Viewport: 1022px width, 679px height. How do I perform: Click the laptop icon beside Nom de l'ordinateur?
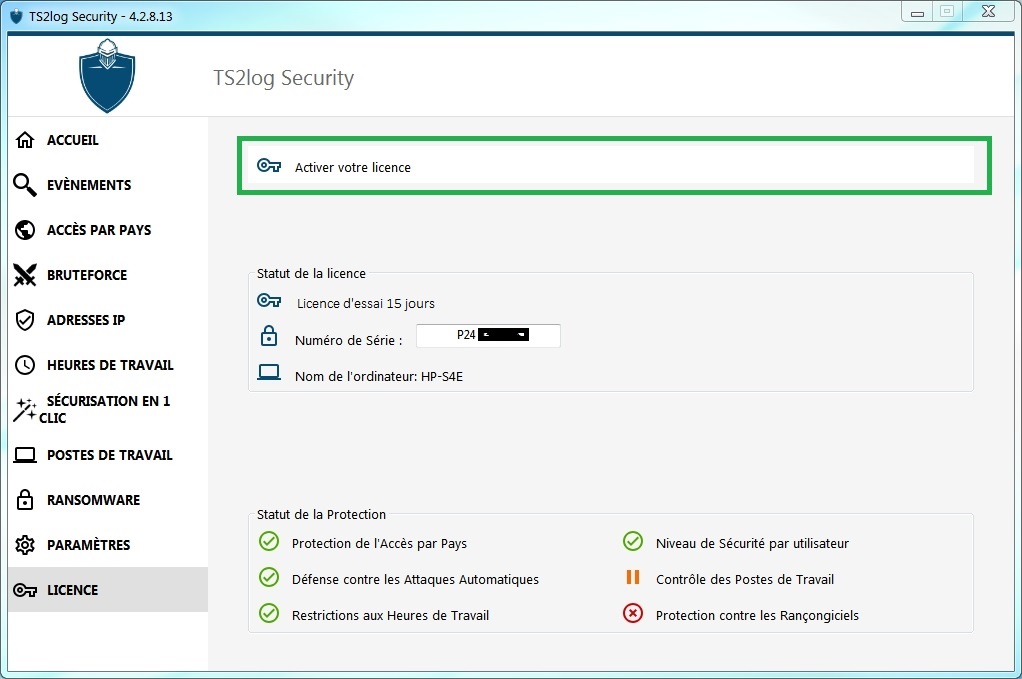[269, 372]
